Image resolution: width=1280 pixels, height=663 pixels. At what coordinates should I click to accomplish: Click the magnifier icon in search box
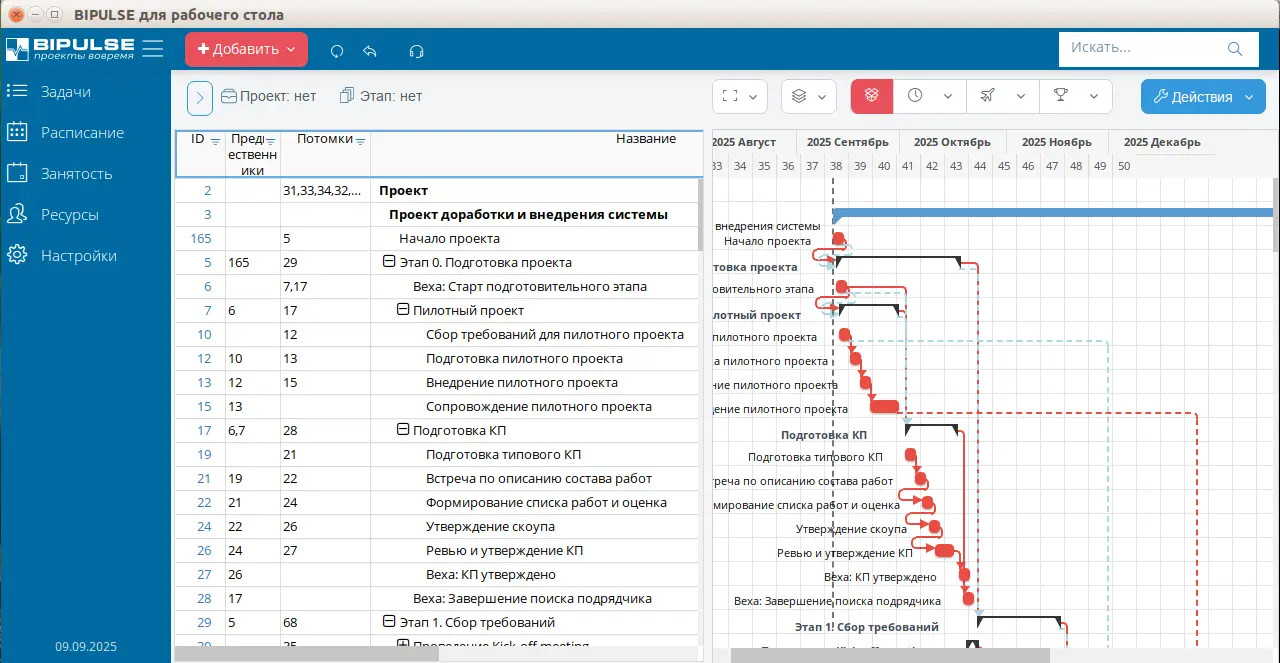coord(1236,48)
